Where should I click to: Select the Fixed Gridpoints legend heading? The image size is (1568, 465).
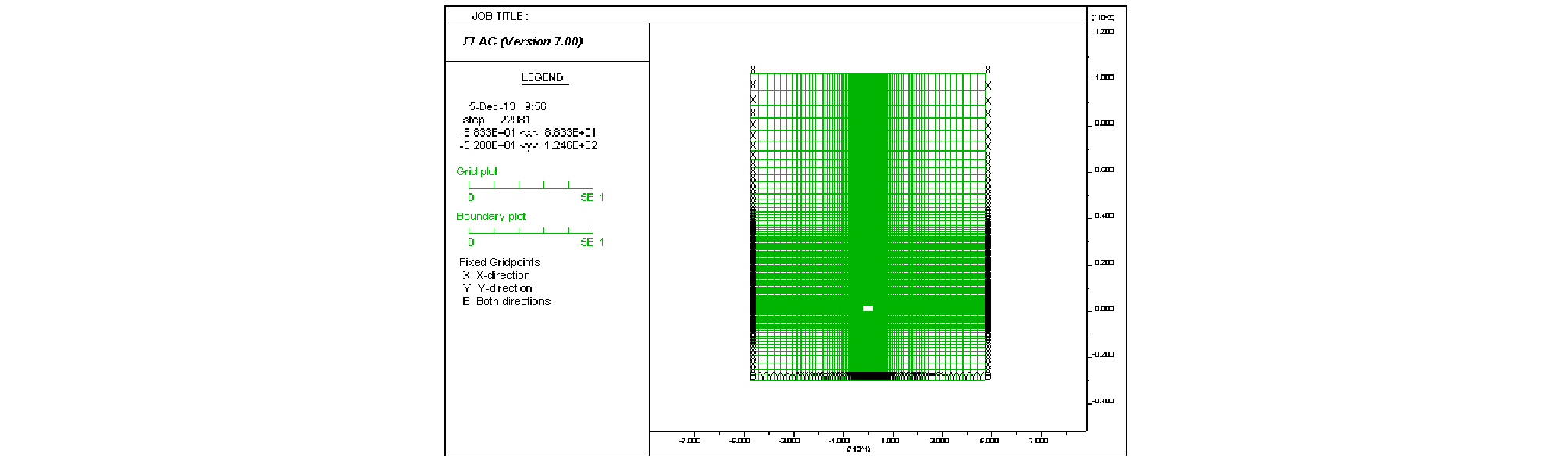(x=499, y=262)
